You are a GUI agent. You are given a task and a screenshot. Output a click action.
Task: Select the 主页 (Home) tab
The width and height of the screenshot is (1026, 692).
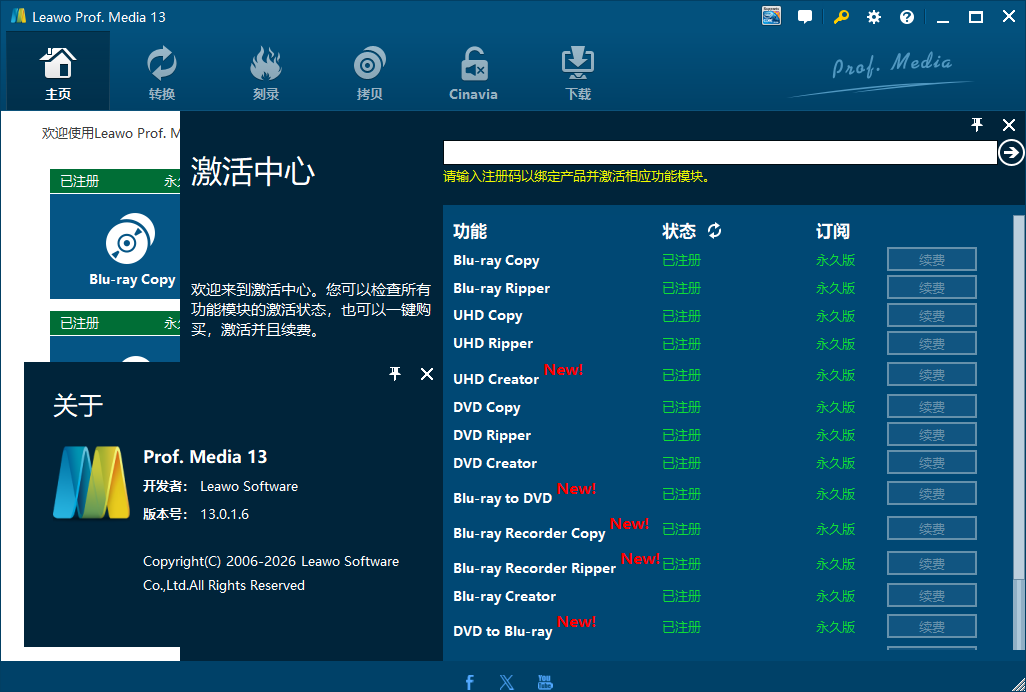(x=58, y=73)
